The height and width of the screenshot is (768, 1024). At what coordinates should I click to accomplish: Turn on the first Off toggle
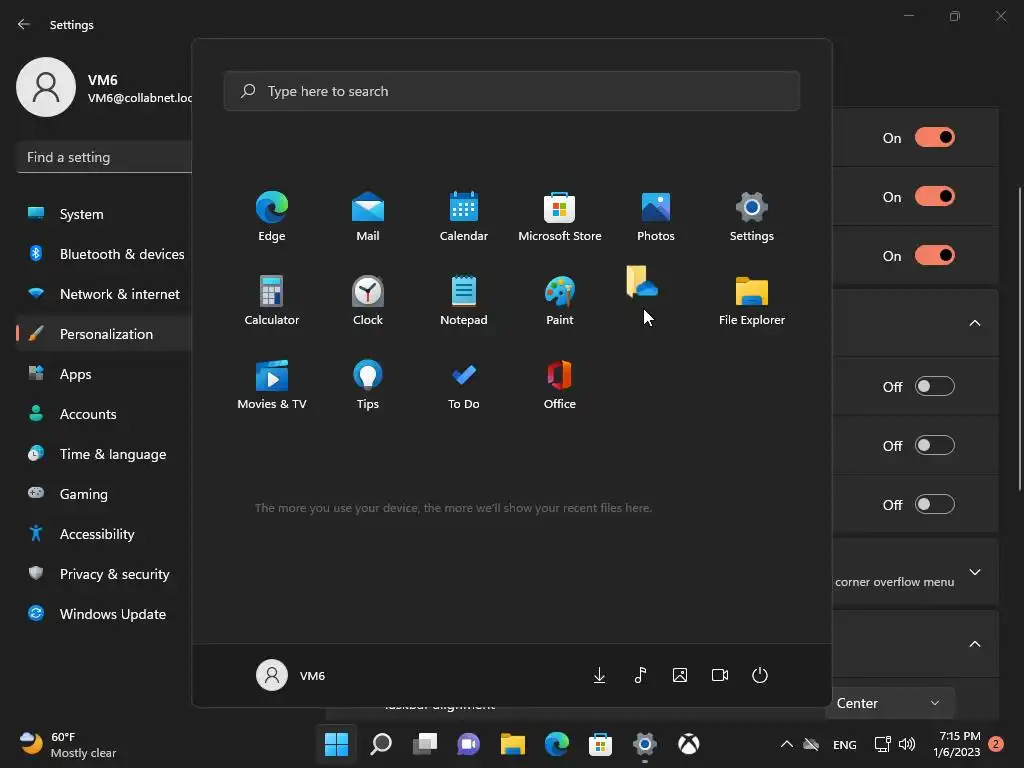pos(935,387)
